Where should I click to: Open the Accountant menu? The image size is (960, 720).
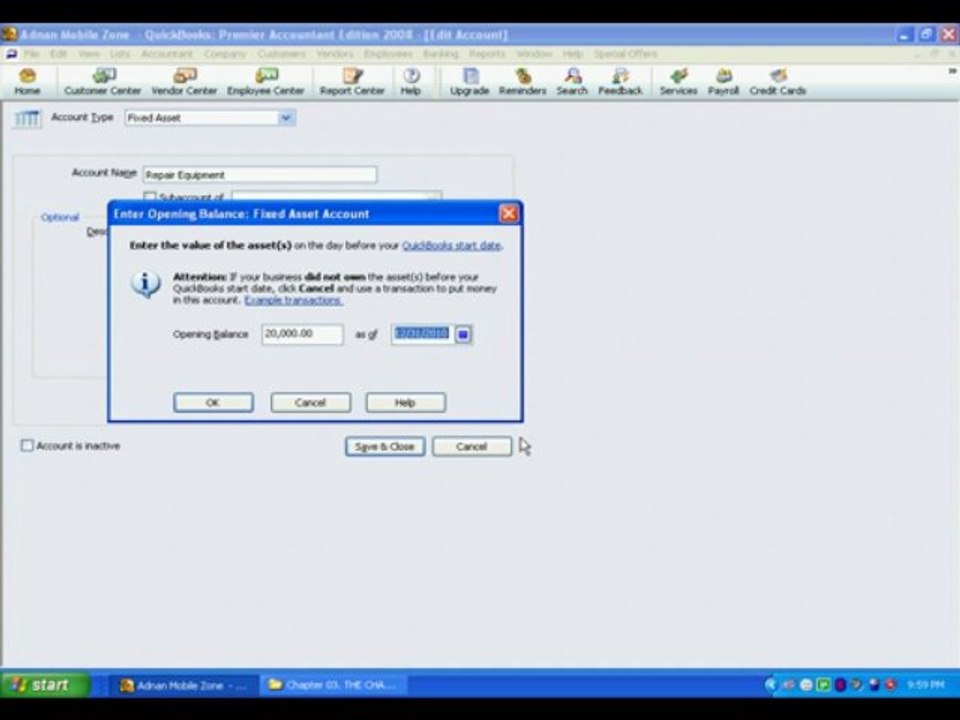pyautogui.click(x=167, y=54)
